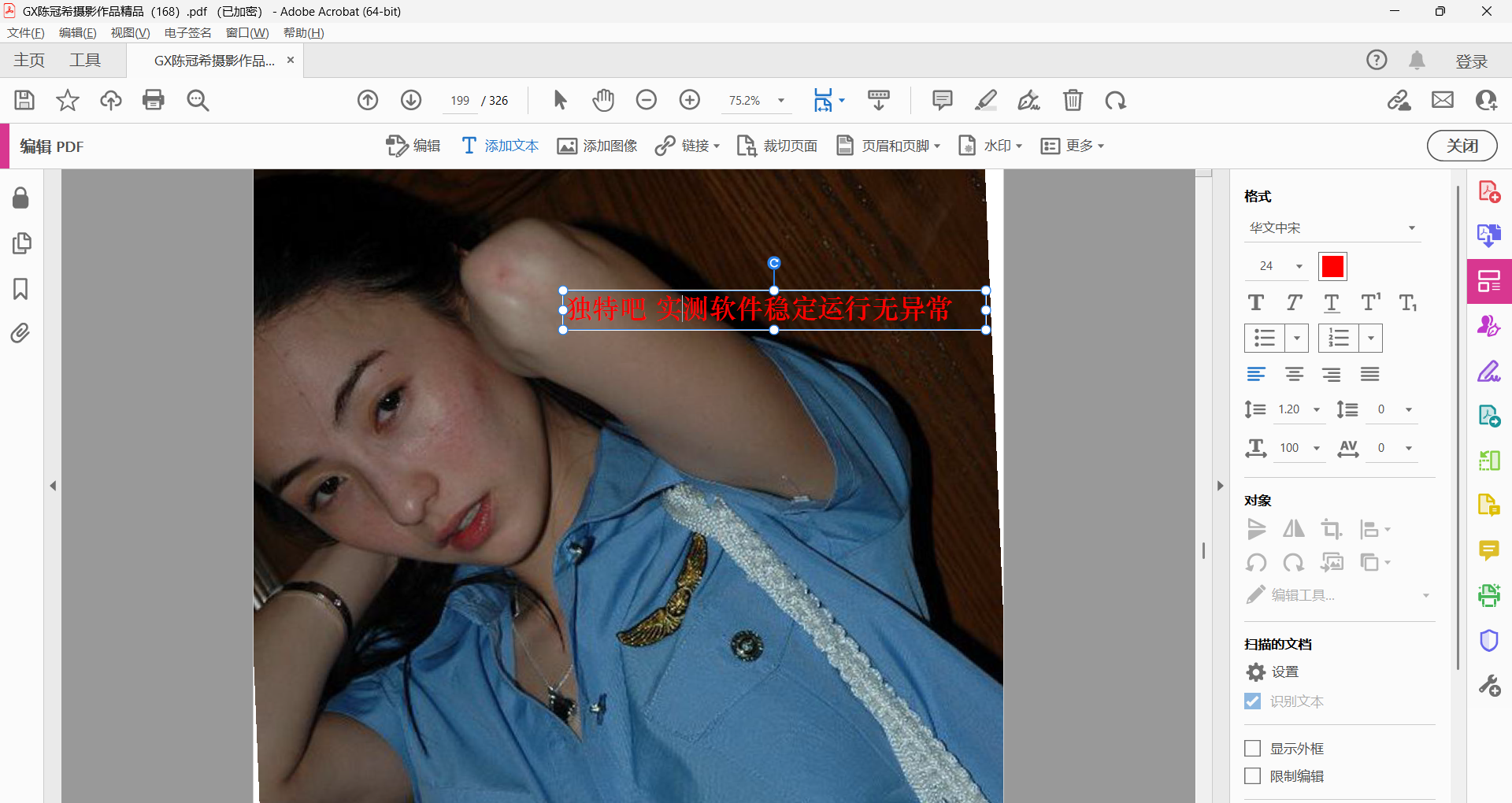This screenshot has height=803, width=1512.
Task: Open the 视图(V) menu
Action: point(130,33)
